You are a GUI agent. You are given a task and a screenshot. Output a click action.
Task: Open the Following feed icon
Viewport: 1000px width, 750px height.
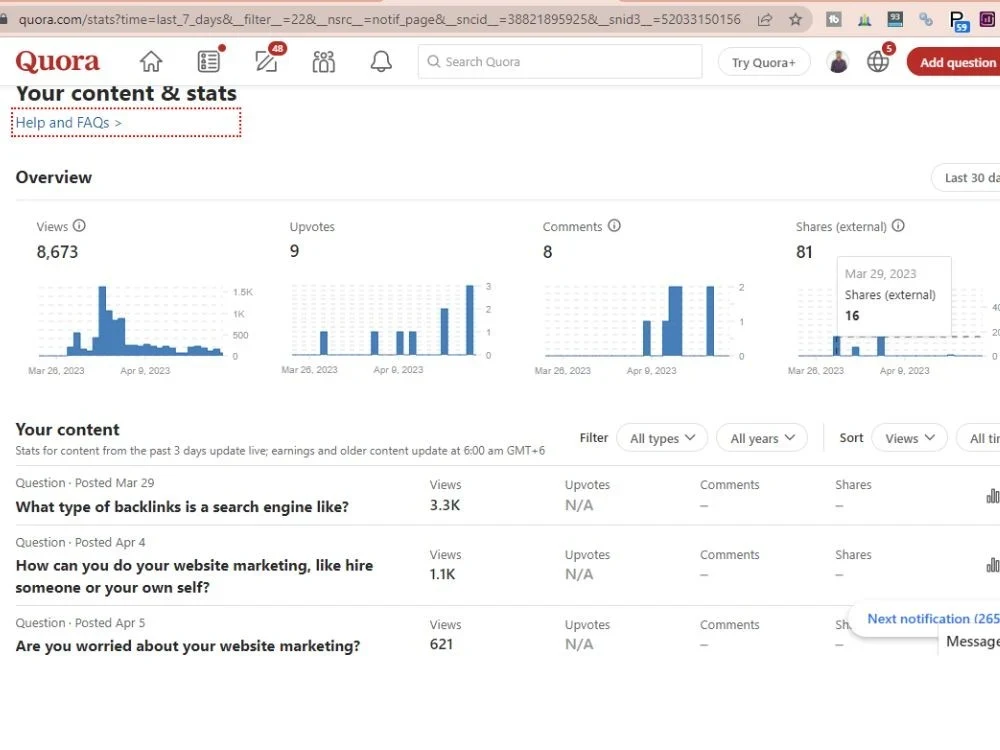[209, 62]
